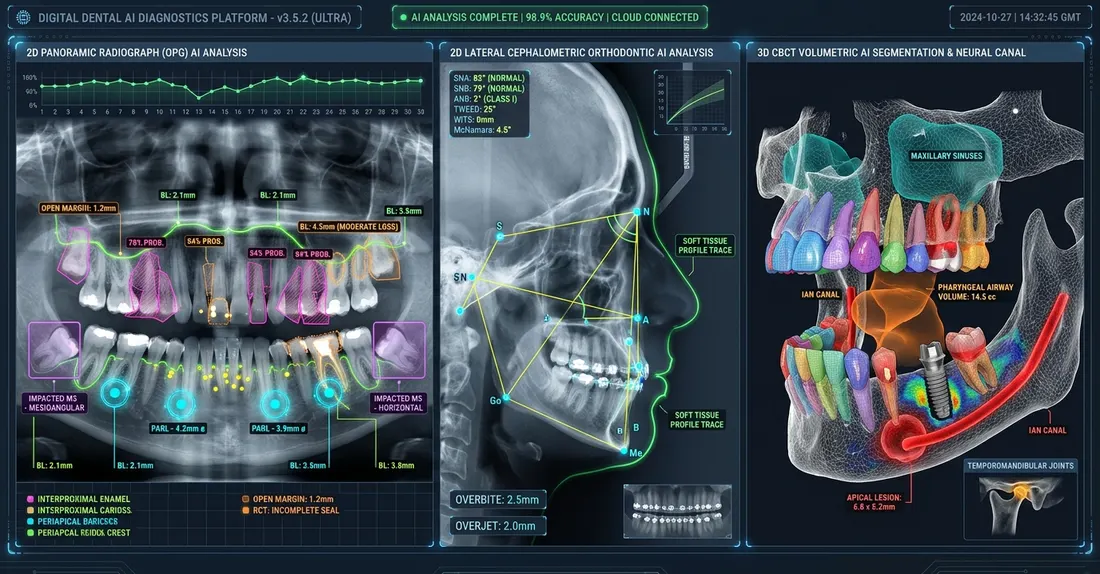
Task: Open the right impacted molar thumbnail above Horizontal
Action: pos(399,350)
